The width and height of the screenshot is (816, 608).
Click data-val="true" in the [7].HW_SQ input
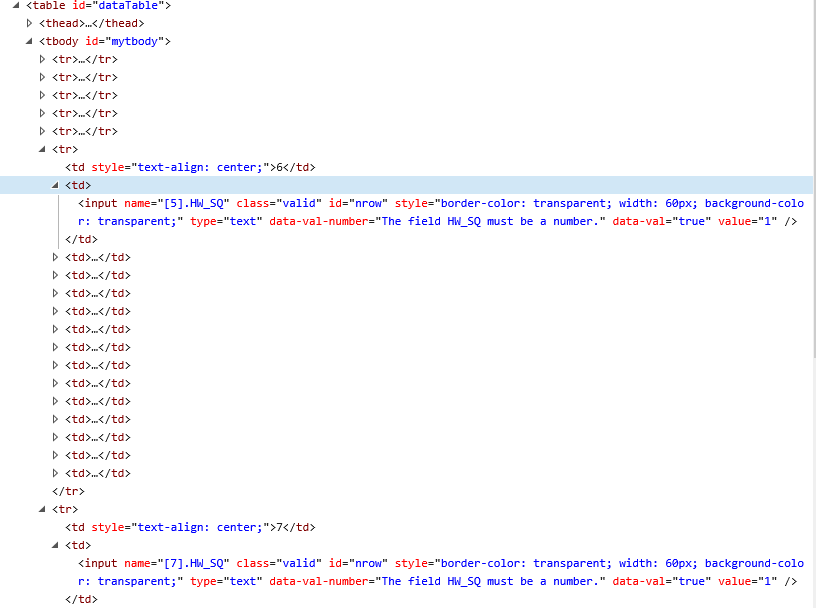pos(662,581)
